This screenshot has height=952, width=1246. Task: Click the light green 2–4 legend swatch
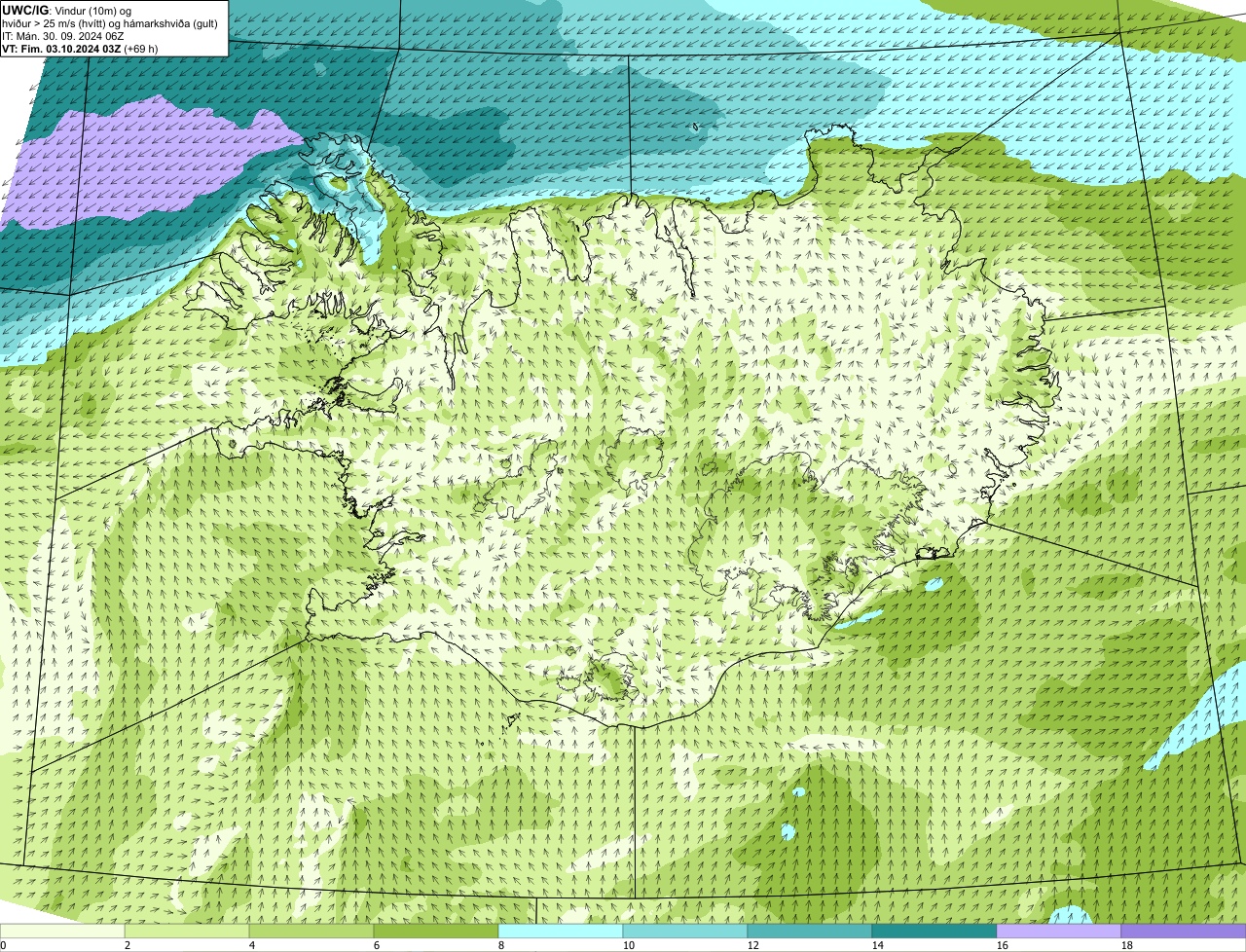click(x=187, y=932)
